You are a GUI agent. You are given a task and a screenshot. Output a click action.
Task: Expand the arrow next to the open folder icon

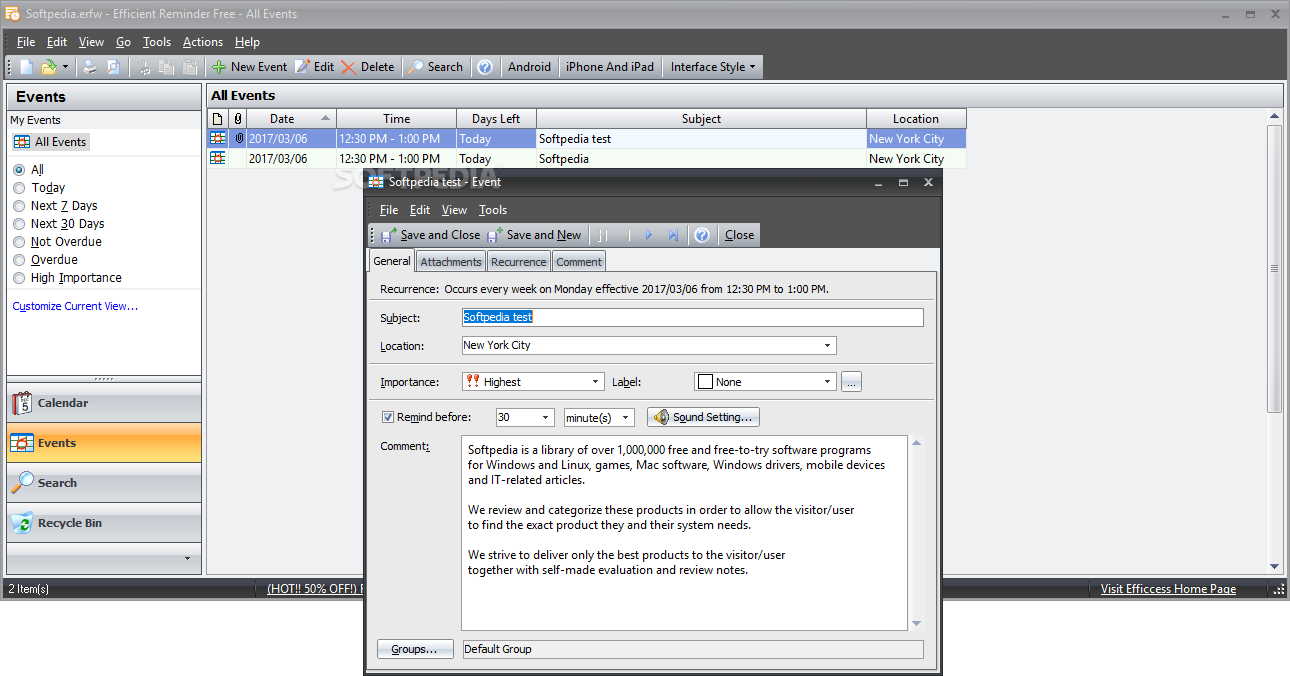pos(66,67)
